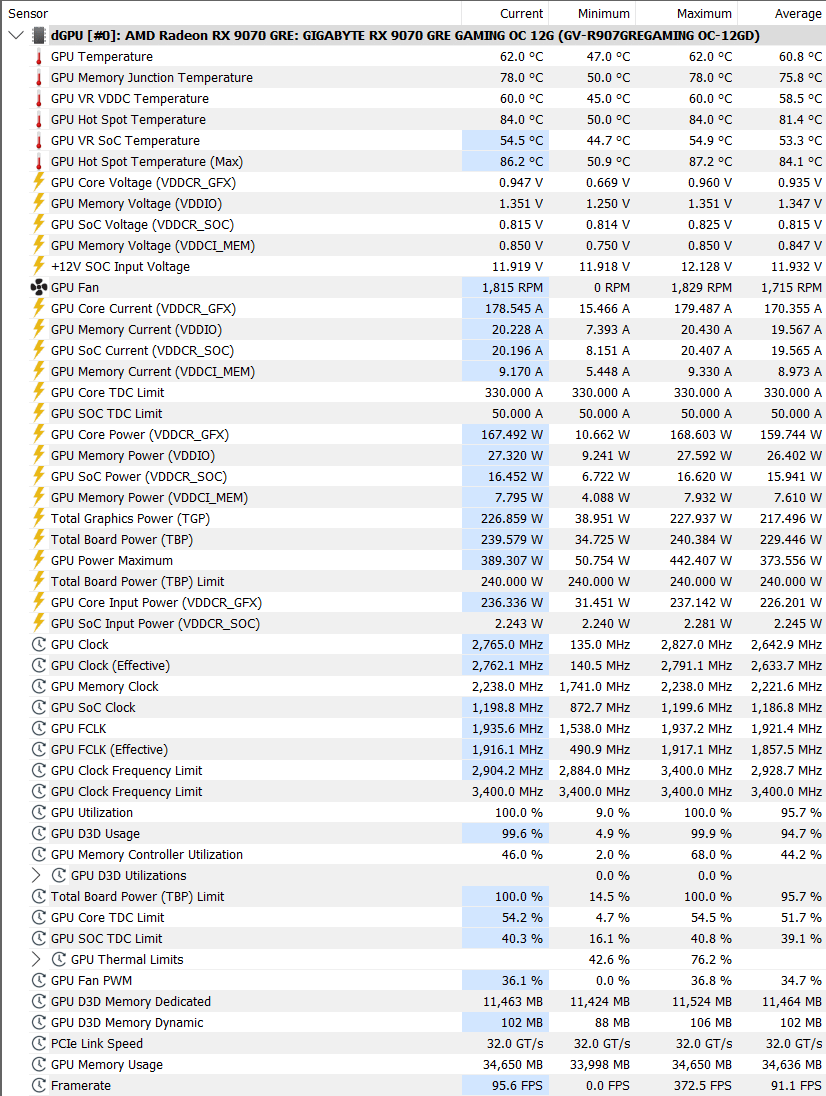The height and width of the screenshot is (1096, 826).
Task: Select the GPU SoC Power (VDDCR_SOC) row label
Action: click(x=138, y=477)
